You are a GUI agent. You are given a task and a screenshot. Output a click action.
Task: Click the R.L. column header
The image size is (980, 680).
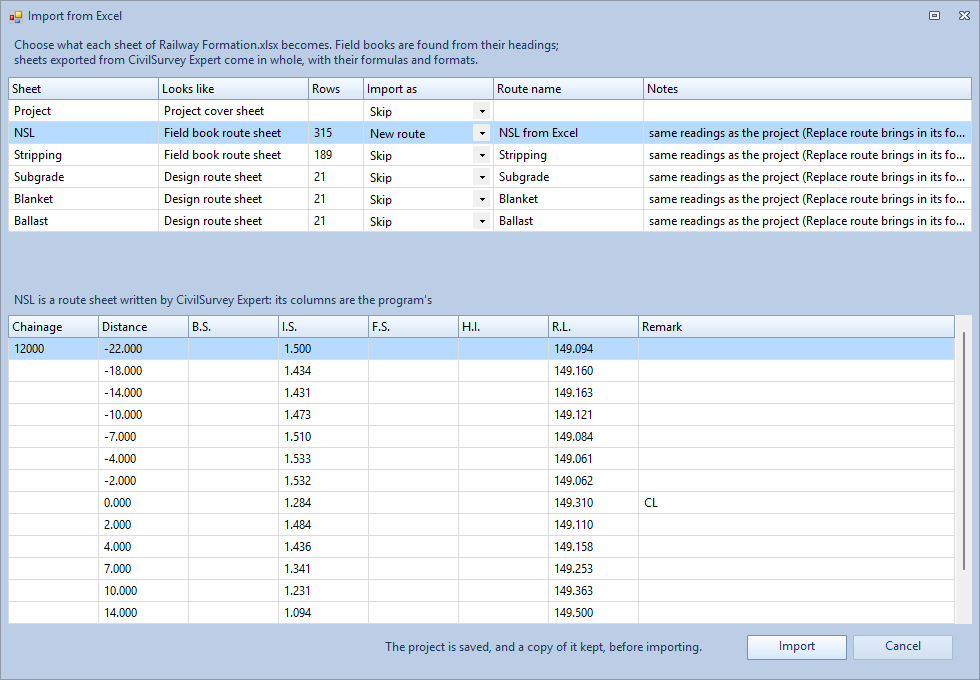(x=593, y=327)
